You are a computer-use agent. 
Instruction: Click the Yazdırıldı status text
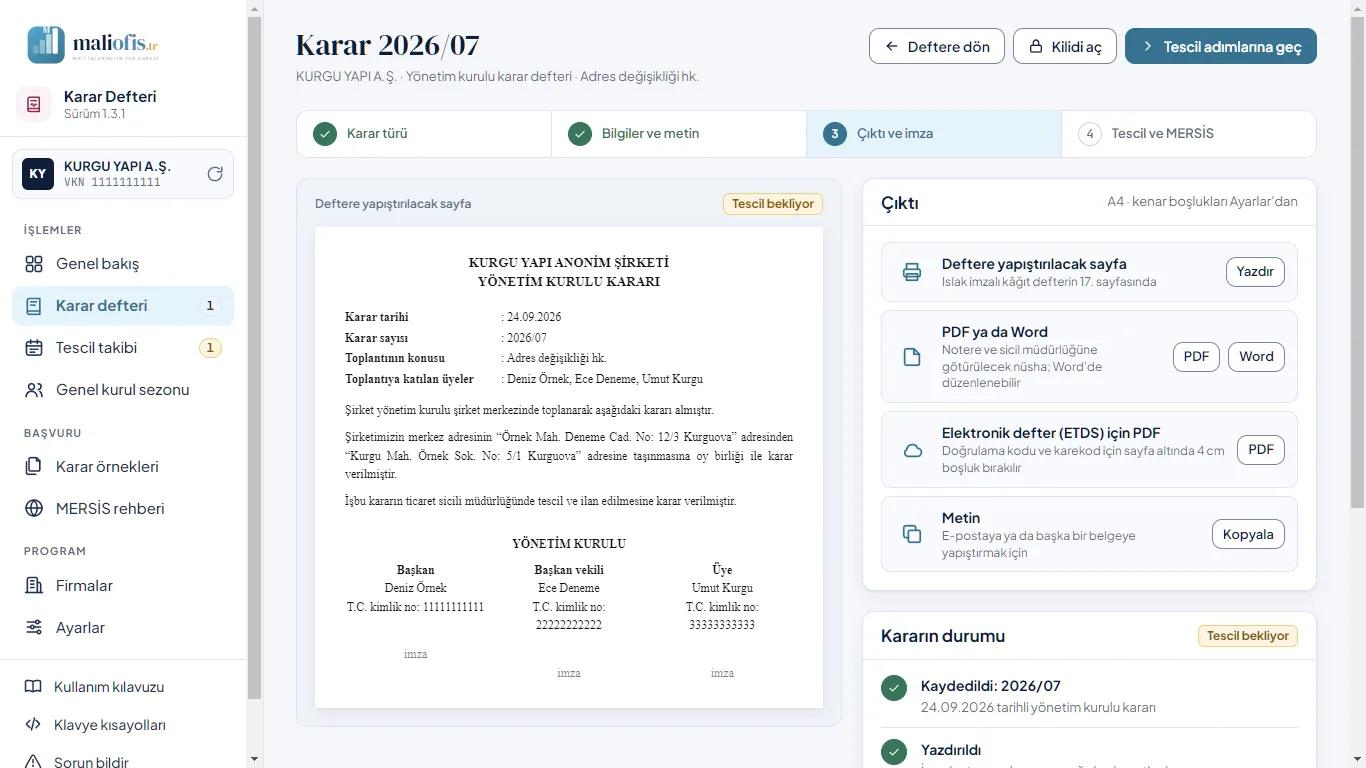point(951,750)
